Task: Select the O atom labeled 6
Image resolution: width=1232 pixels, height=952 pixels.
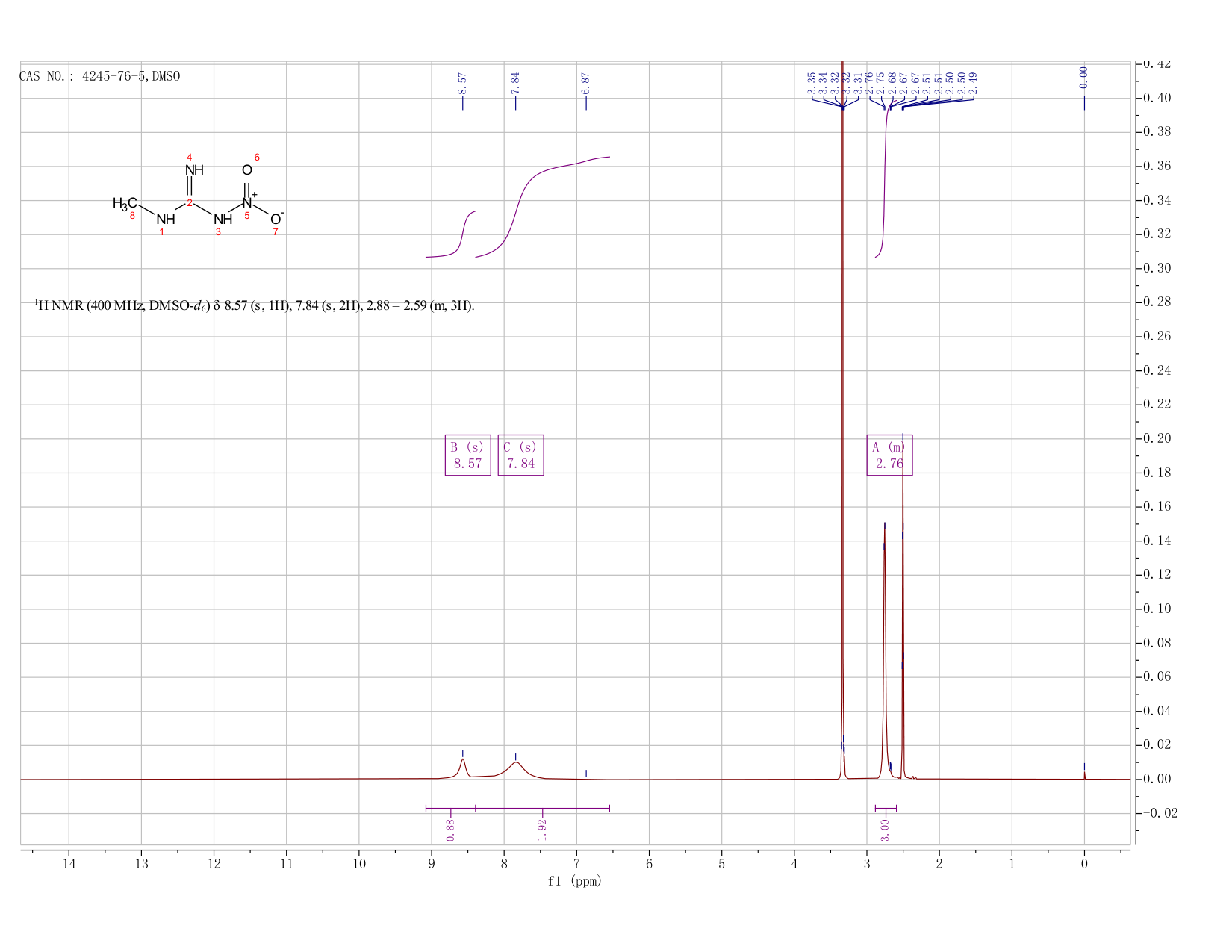Action: coord(247,170)
